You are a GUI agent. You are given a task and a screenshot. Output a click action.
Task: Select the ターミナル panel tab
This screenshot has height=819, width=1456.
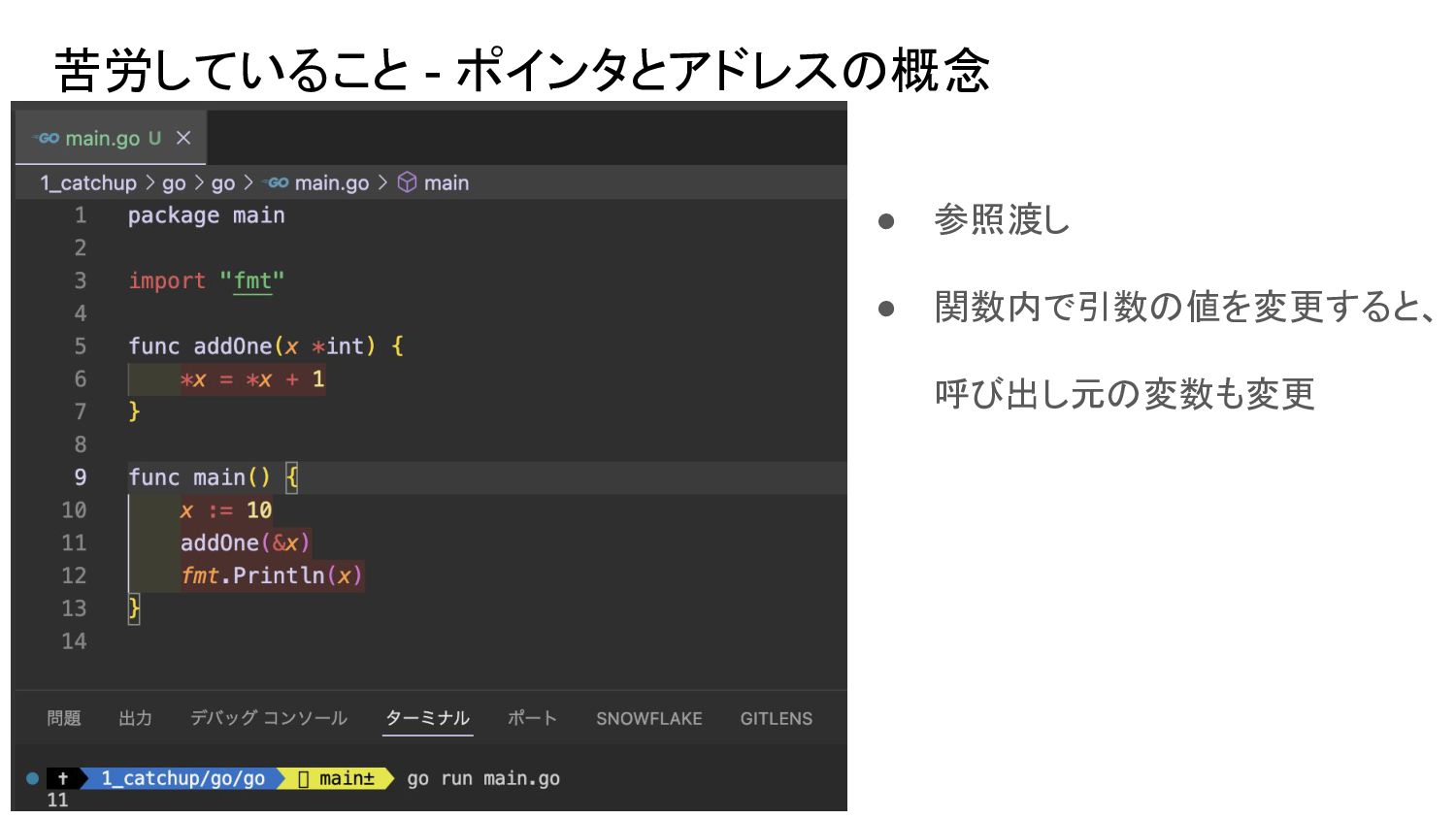tap(427, 718)
